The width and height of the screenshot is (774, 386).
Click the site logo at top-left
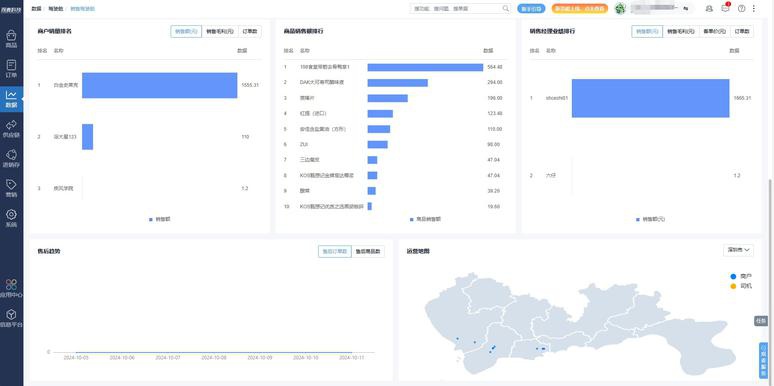click(11, 9)
